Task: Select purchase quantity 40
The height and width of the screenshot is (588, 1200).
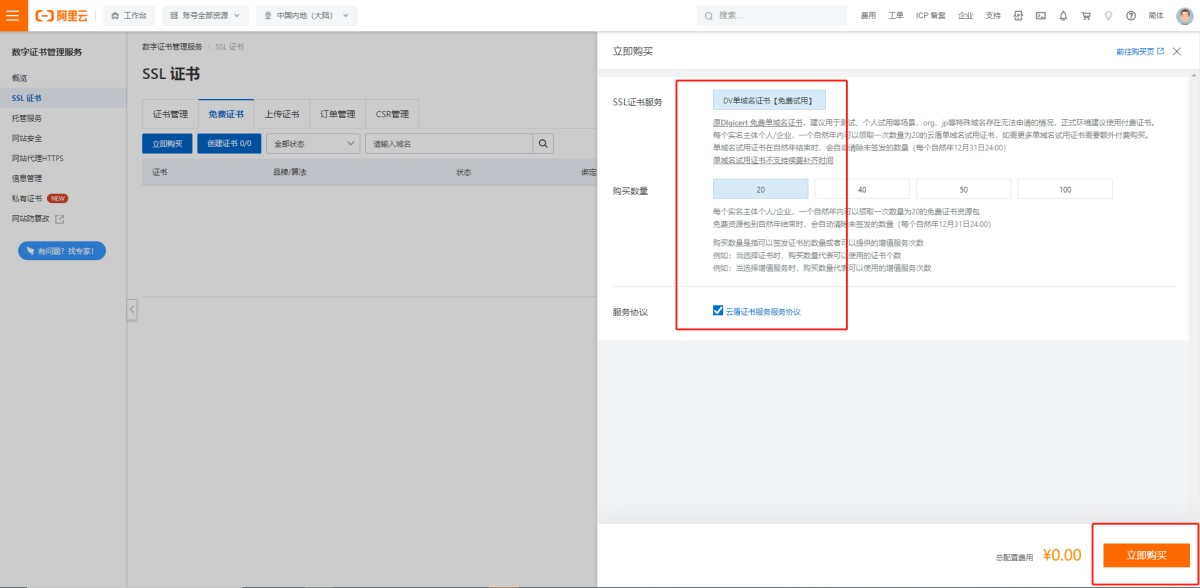Action: tap(862, 189)
